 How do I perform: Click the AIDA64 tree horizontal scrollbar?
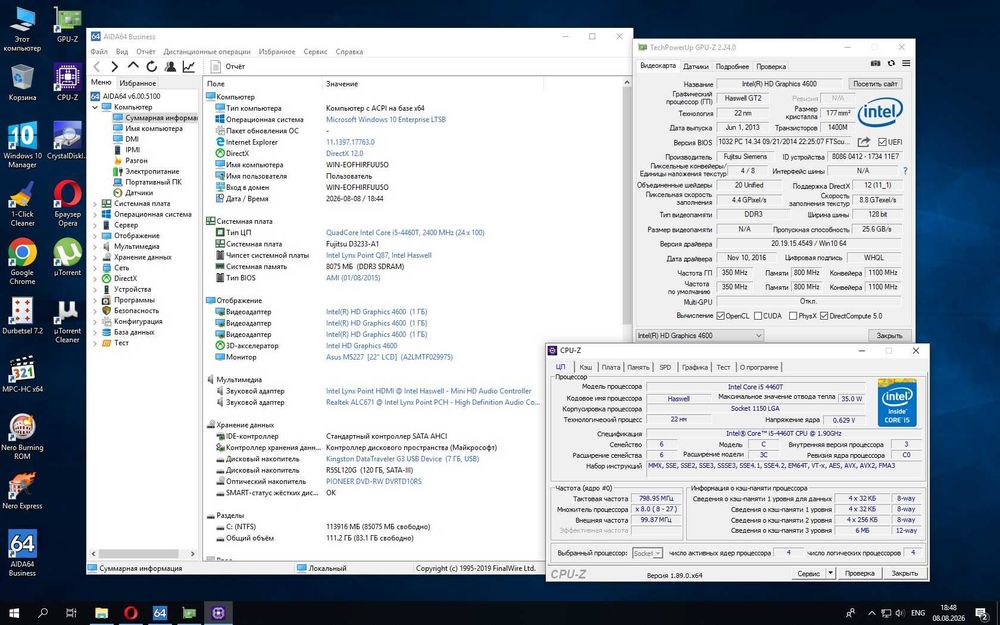click(x=138, y=554)
